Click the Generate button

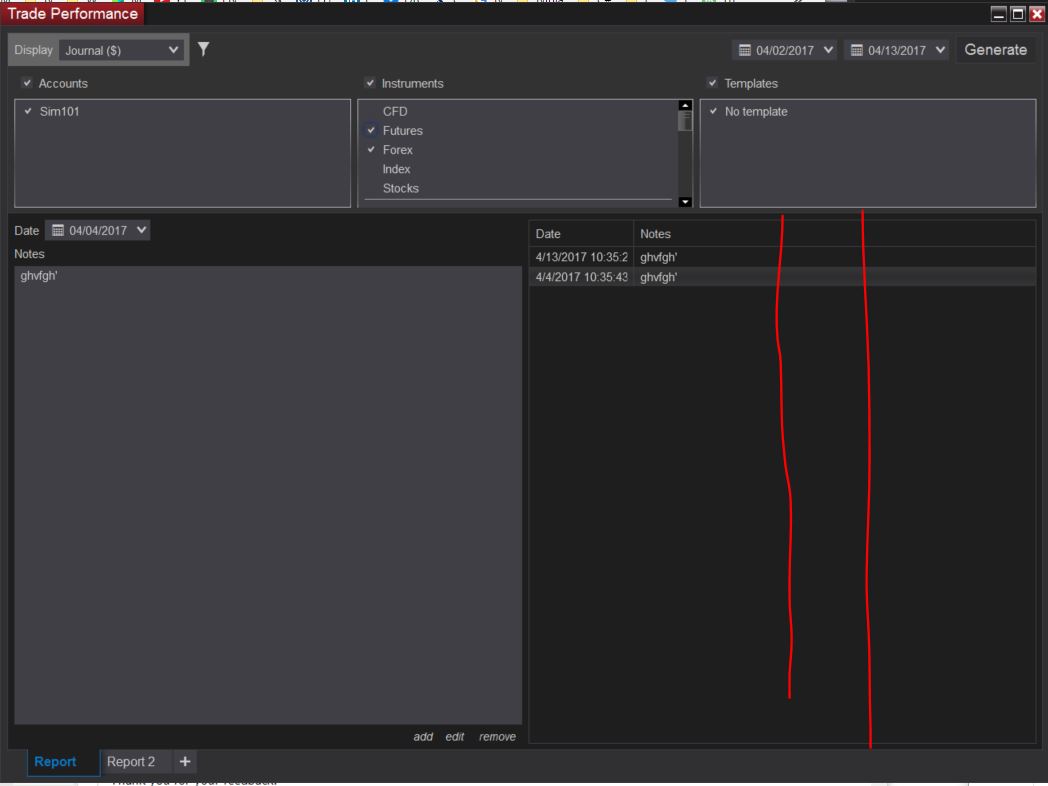[995, 49]
